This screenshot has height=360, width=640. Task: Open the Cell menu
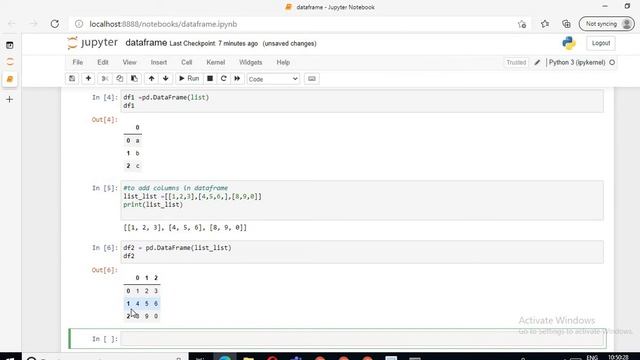click(187, 62)
